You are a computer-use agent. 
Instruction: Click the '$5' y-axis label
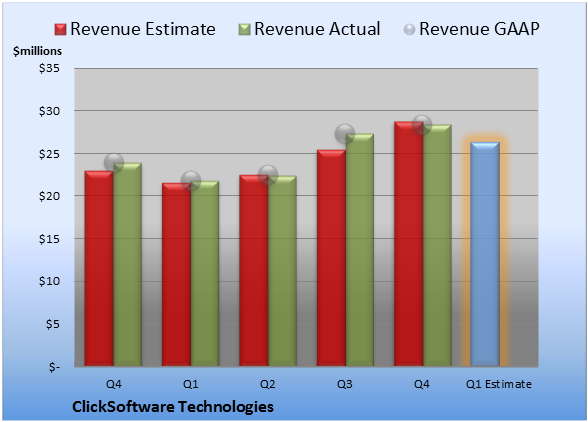[x=53, y=324]
